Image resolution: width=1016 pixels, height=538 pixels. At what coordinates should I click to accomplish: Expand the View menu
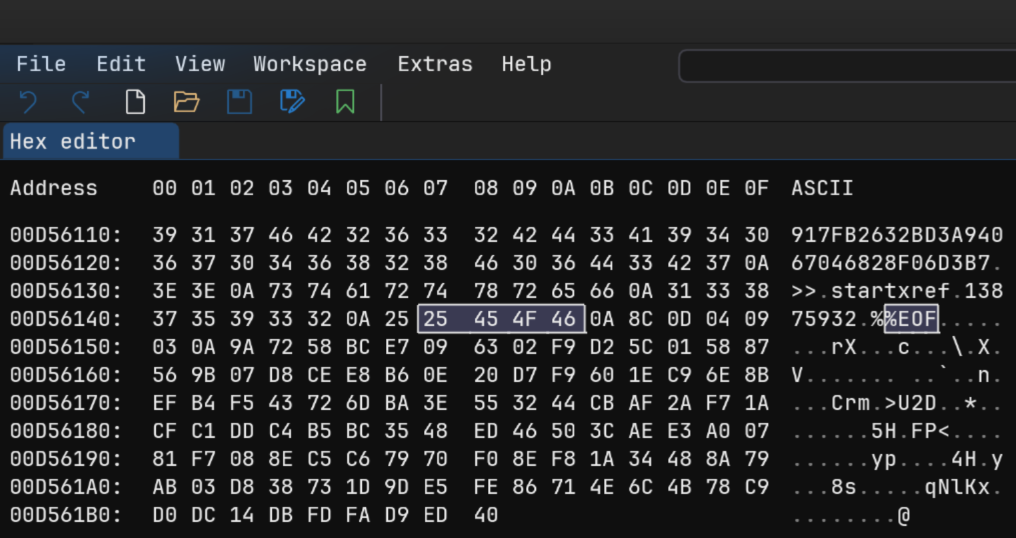click(200, 64)
